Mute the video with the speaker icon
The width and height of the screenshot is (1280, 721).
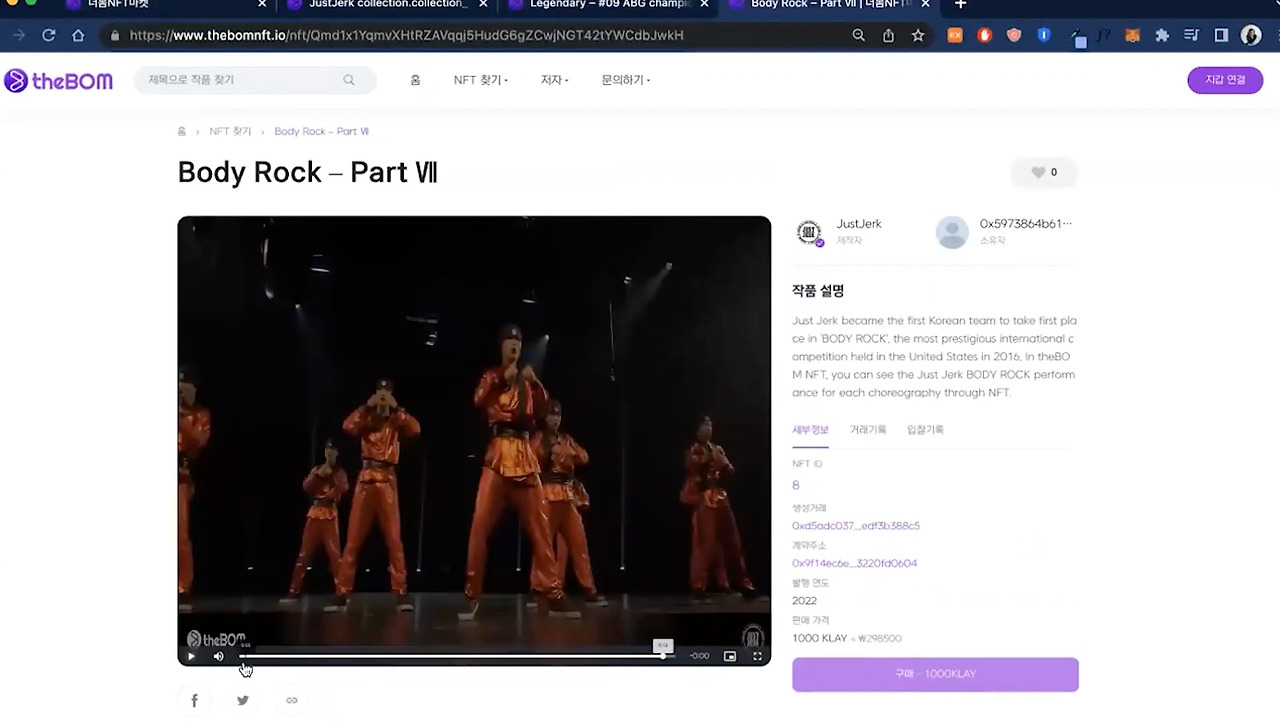[x=218, y=656]
